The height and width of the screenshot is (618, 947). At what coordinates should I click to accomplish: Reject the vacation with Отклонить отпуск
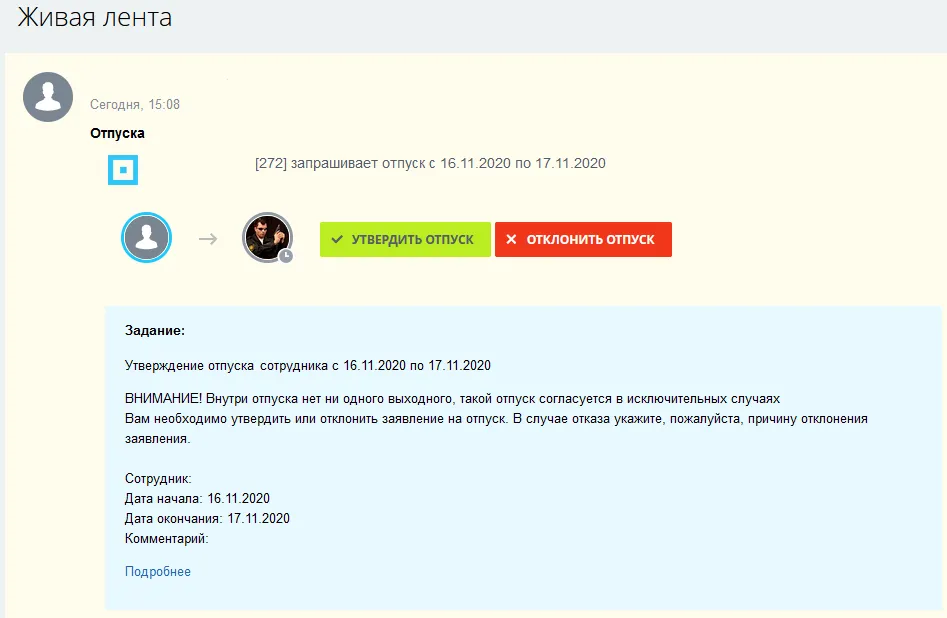pyautogui.click(x=583, y=240)
